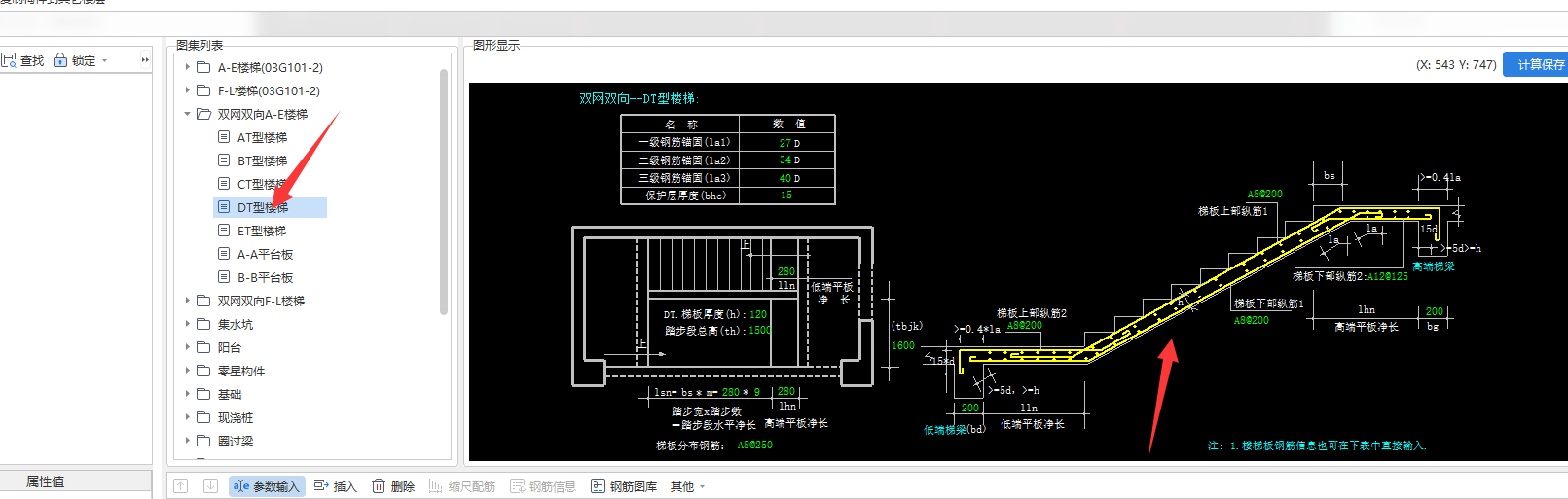
Task: Edit the 三级钢筋锚固(la3) value 40 D
Action: [788, 178]
